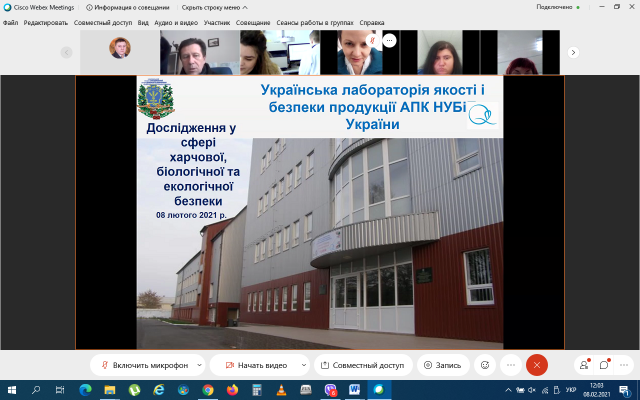Open Task View on taskbar
The width and height of the screenshot is (640, 400).
[x=60, y=390]
